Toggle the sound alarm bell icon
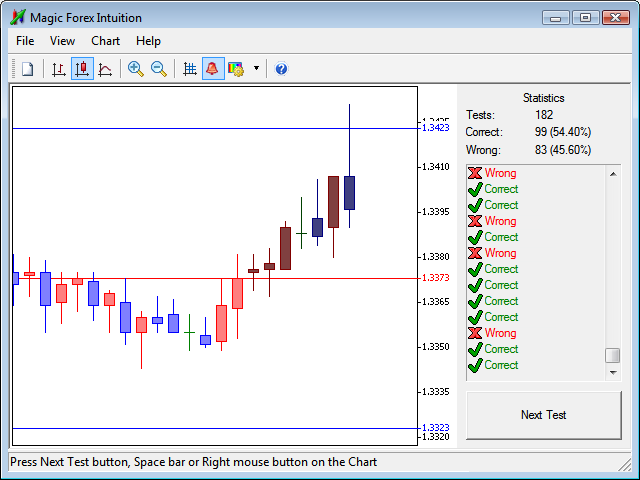 (213, 69)
